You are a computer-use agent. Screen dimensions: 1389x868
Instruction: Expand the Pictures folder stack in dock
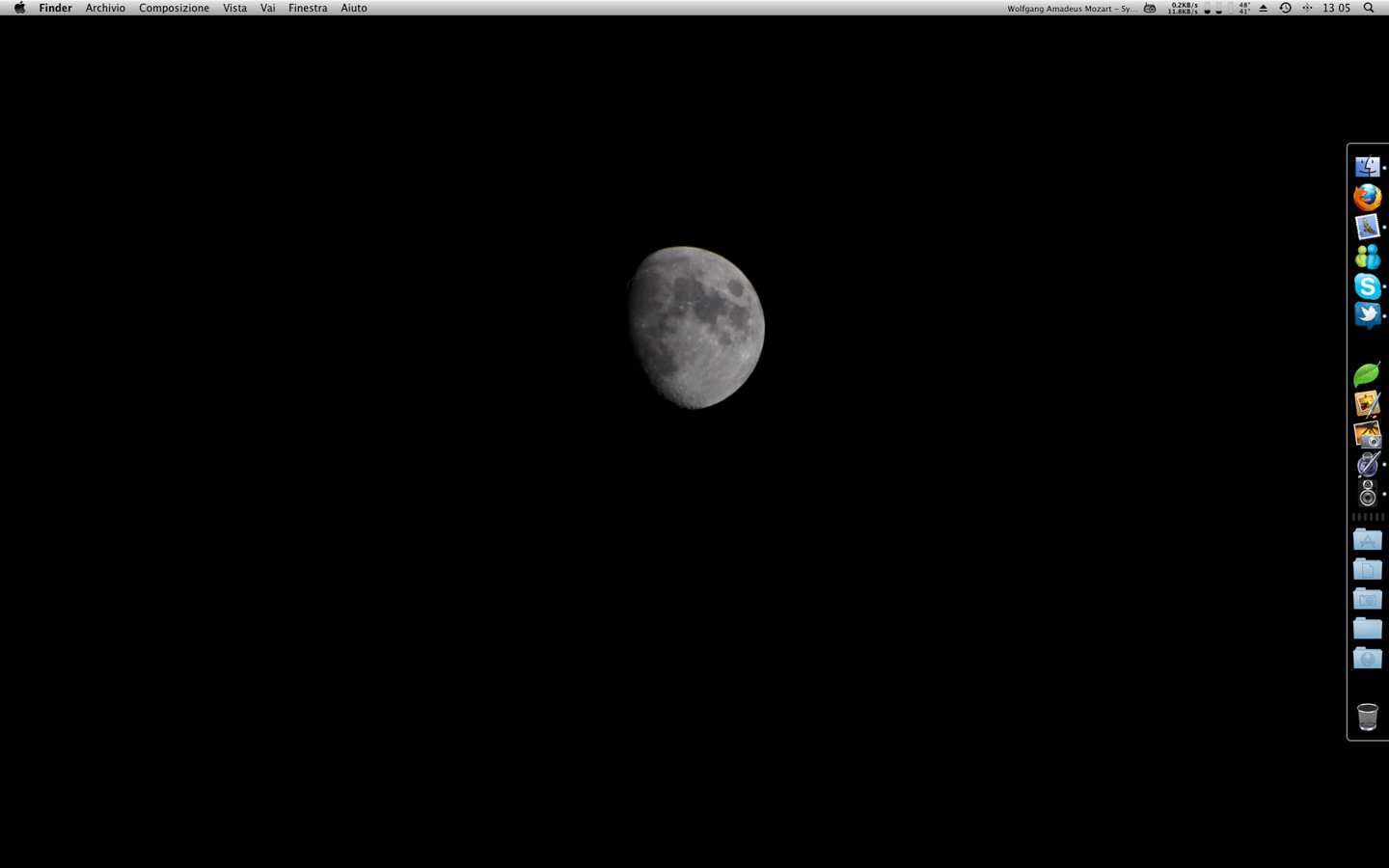tap(1367, 600)
